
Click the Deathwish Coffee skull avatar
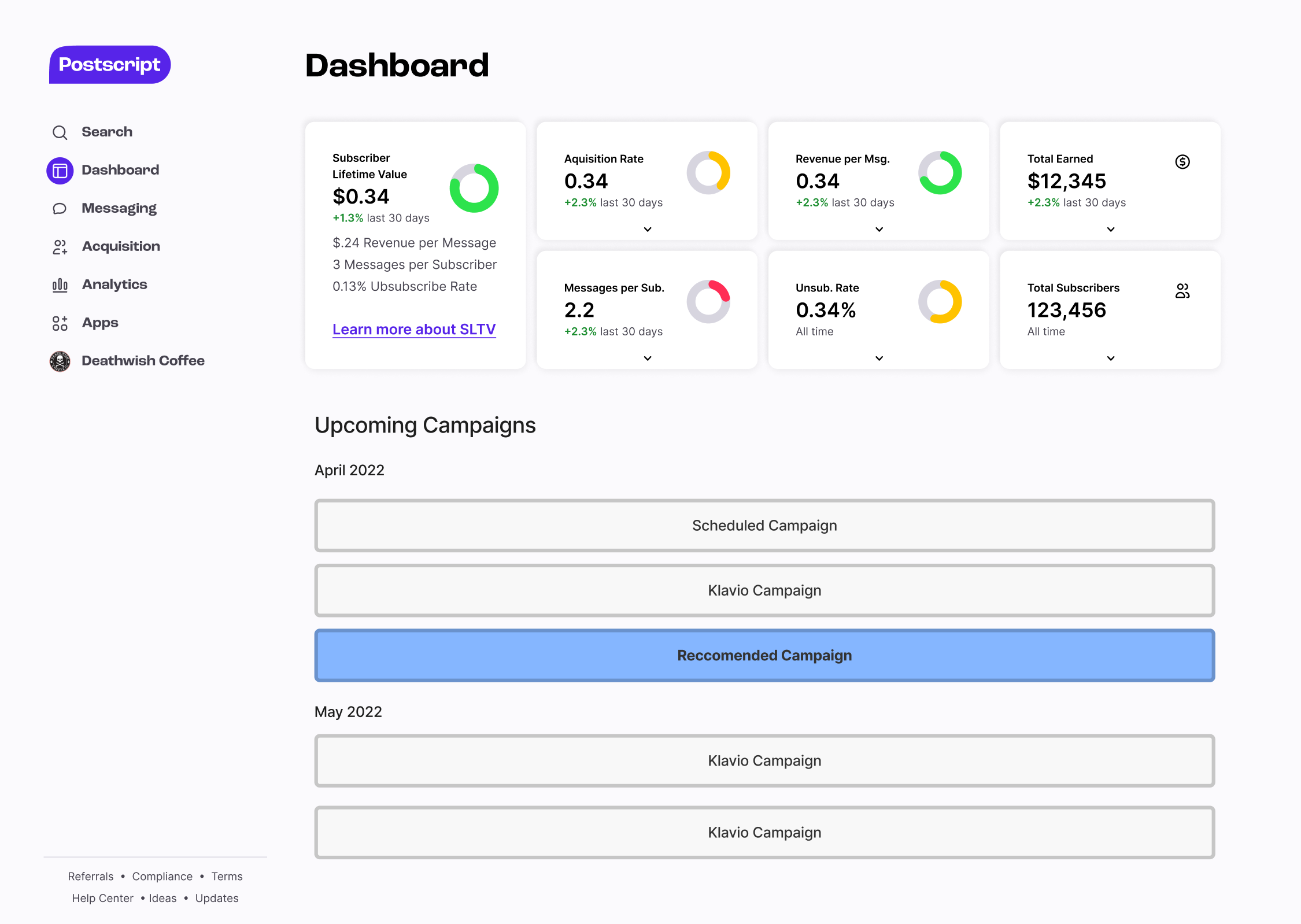[60, 361]
